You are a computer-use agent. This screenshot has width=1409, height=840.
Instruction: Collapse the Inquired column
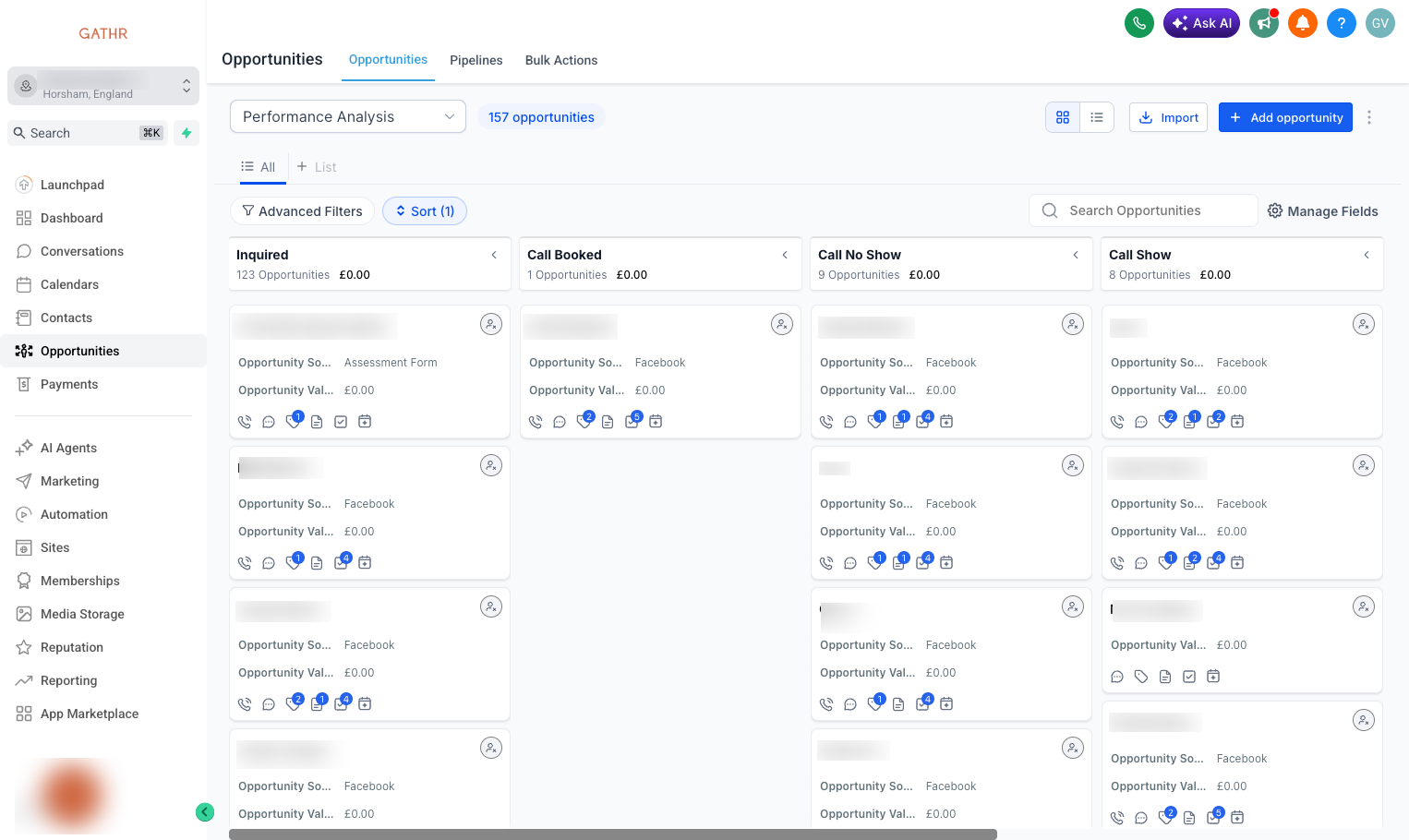[x=494, y=255]
